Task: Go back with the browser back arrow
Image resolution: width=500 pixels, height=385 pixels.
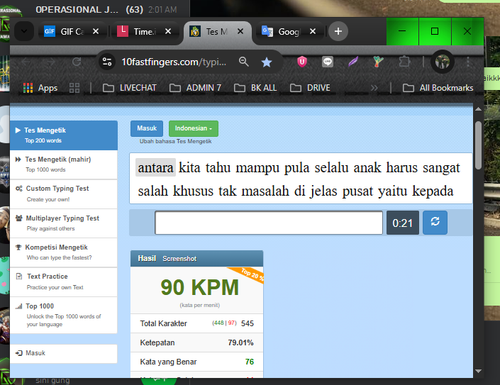Action: click(x=26, y=62)
